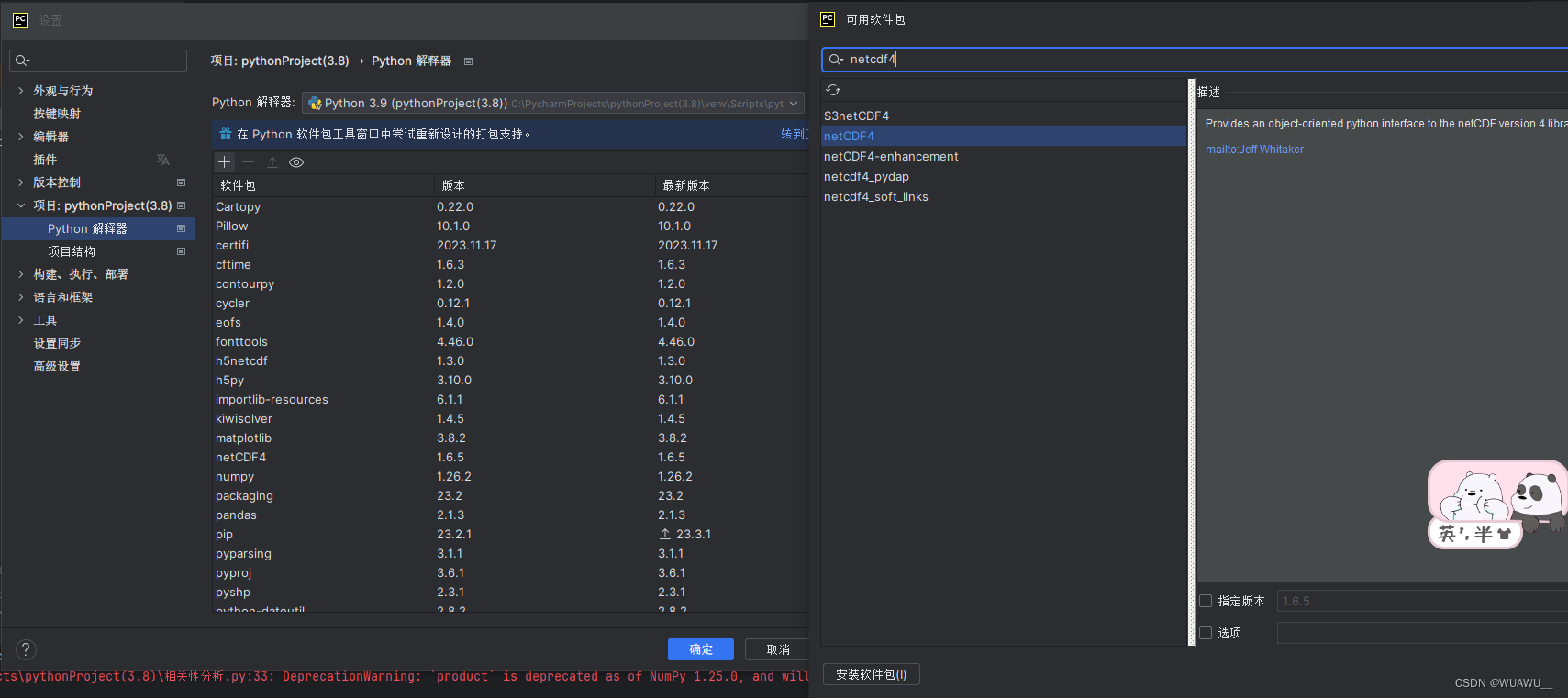The width and height of the screenshot is (1568, 698).
Task: Click the gift icon in packaging banner
Action: click(x=226, y=134)
